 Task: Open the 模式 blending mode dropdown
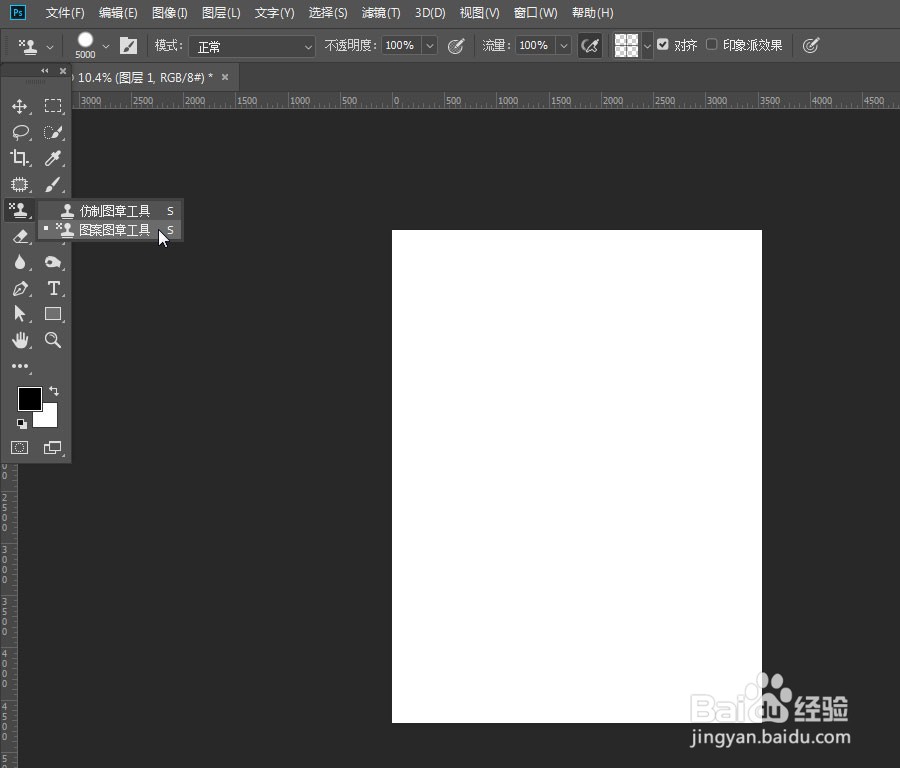252,46
